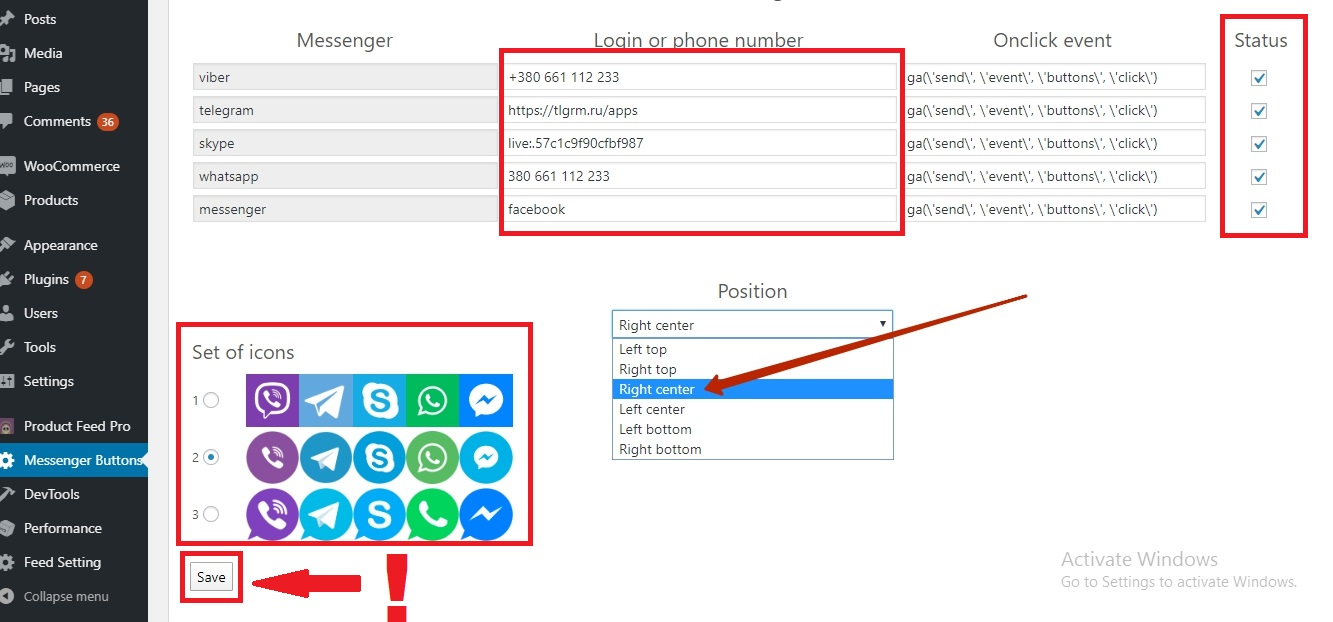1333x622 pixels.
Task: Click Viber icon in icon set 3
Action: tap(272, 515)
